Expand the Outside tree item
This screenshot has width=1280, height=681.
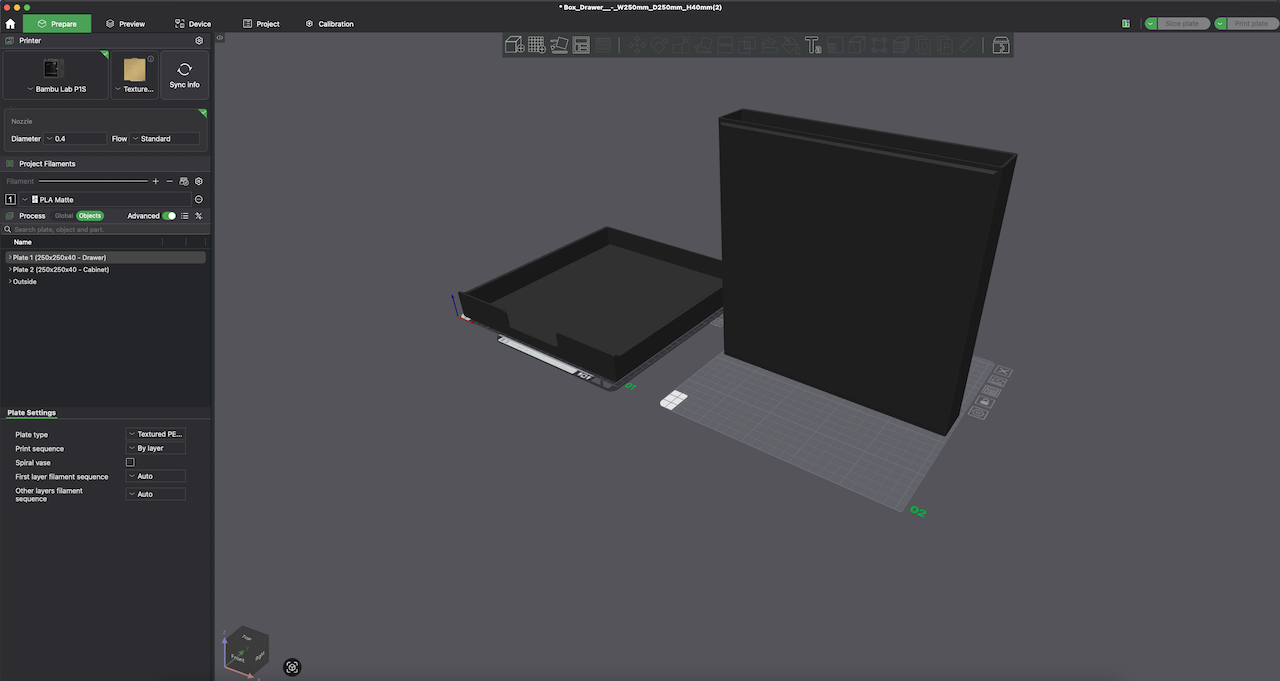click(10, 282)
